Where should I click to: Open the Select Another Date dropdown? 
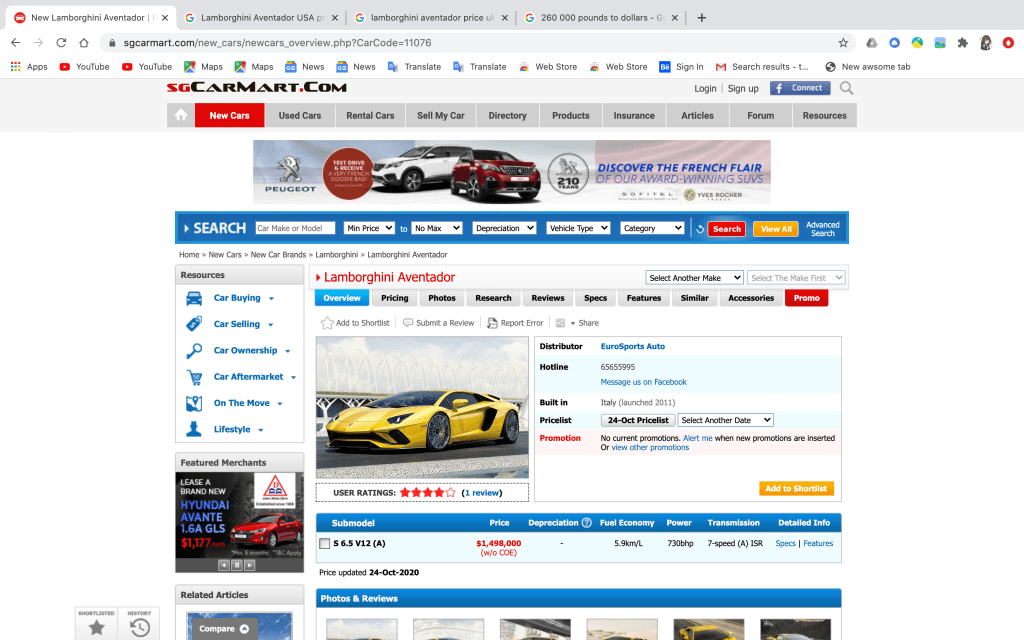coord(725,420)
